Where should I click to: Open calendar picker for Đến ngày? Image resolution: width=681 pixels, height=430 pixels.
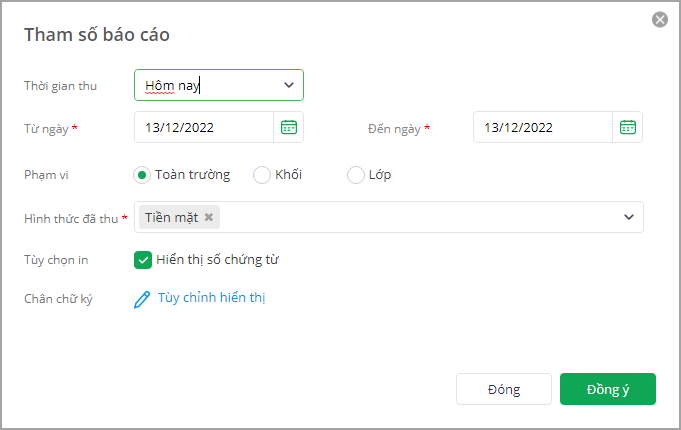coord(628,127)
